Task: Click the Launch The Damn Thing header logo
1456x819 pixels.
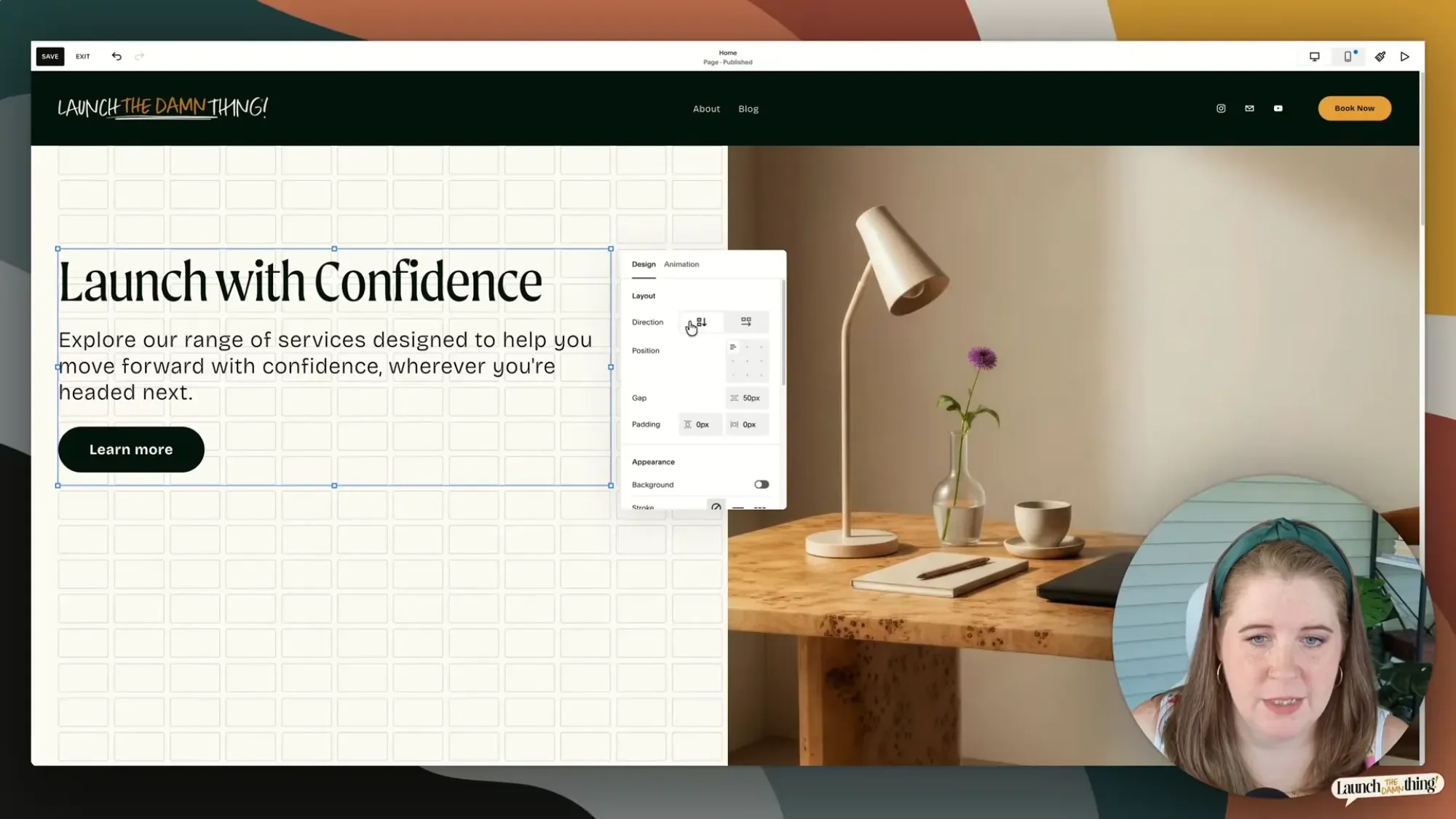Action: (x=163, y=108)
